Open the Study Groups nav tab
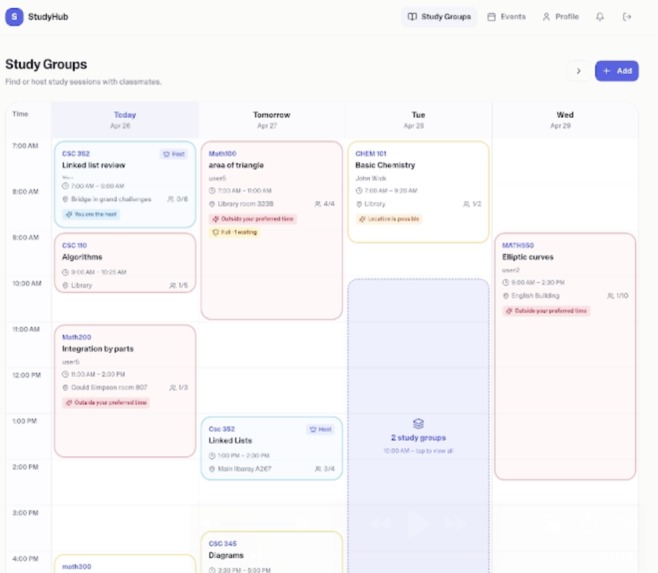 tap(439, 17)
